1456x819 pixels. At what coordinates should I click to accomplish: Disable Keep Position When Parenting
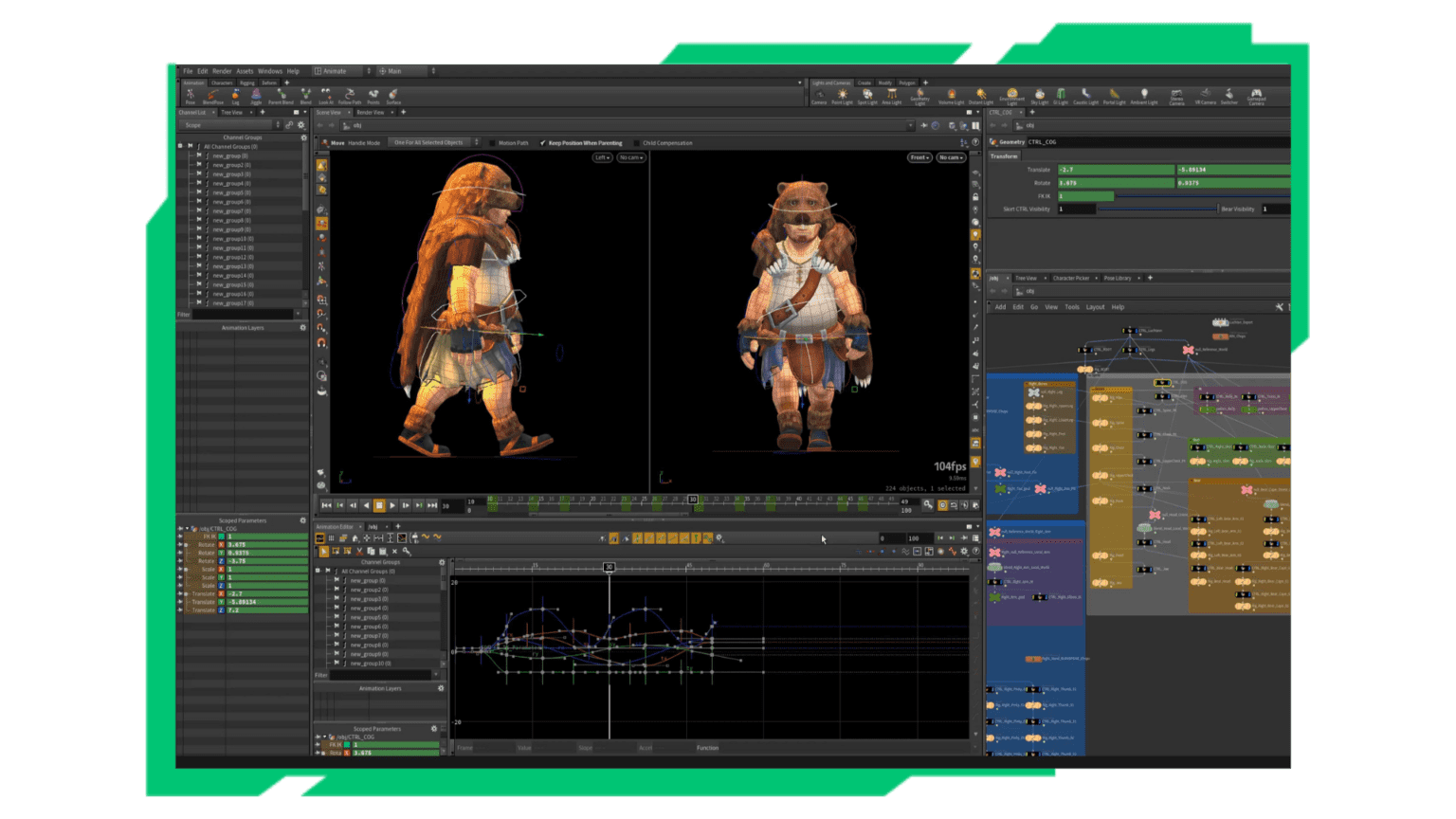coord(543,142)
